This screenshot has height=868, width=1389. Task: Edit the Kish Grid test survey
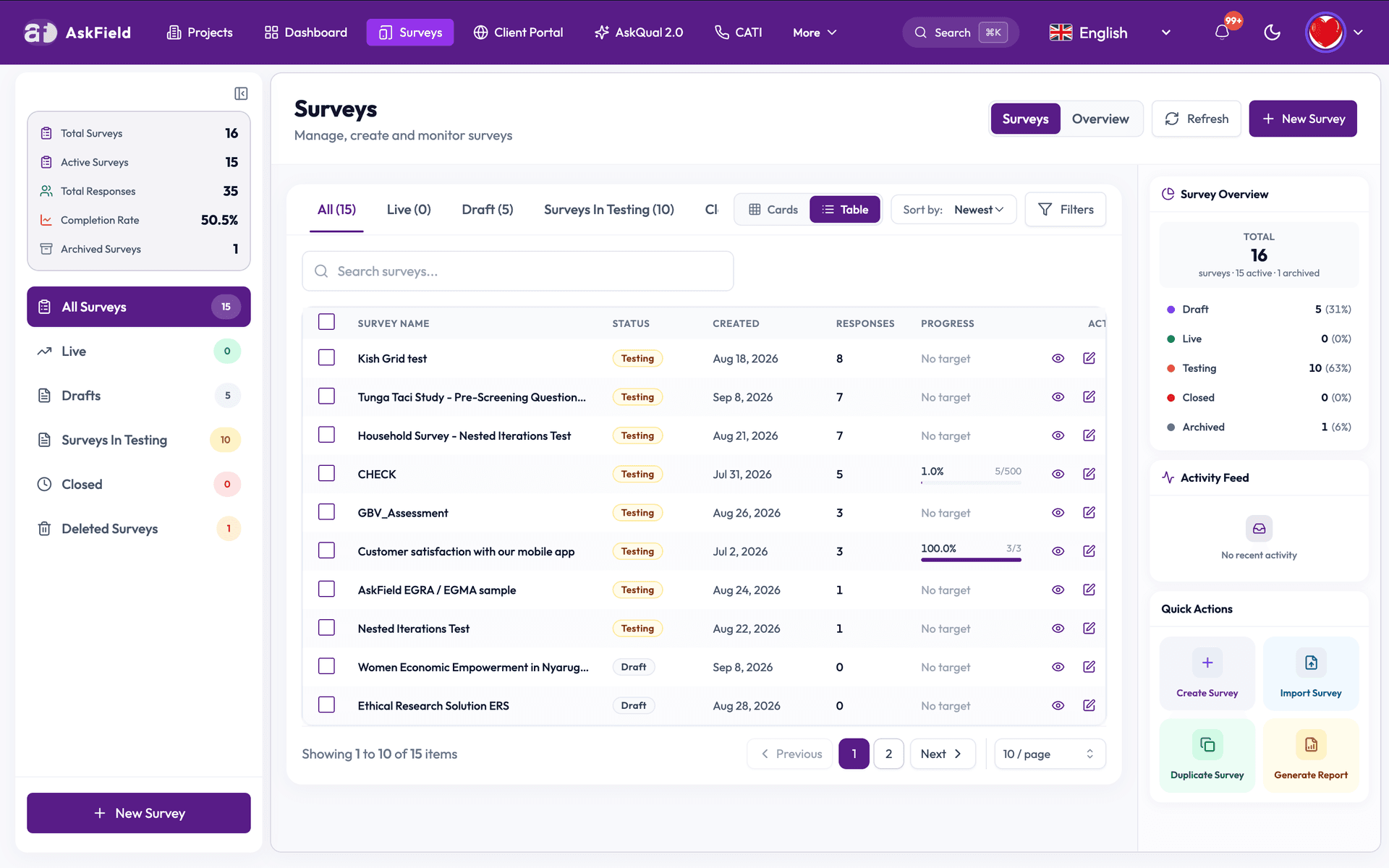(1089, 358)
